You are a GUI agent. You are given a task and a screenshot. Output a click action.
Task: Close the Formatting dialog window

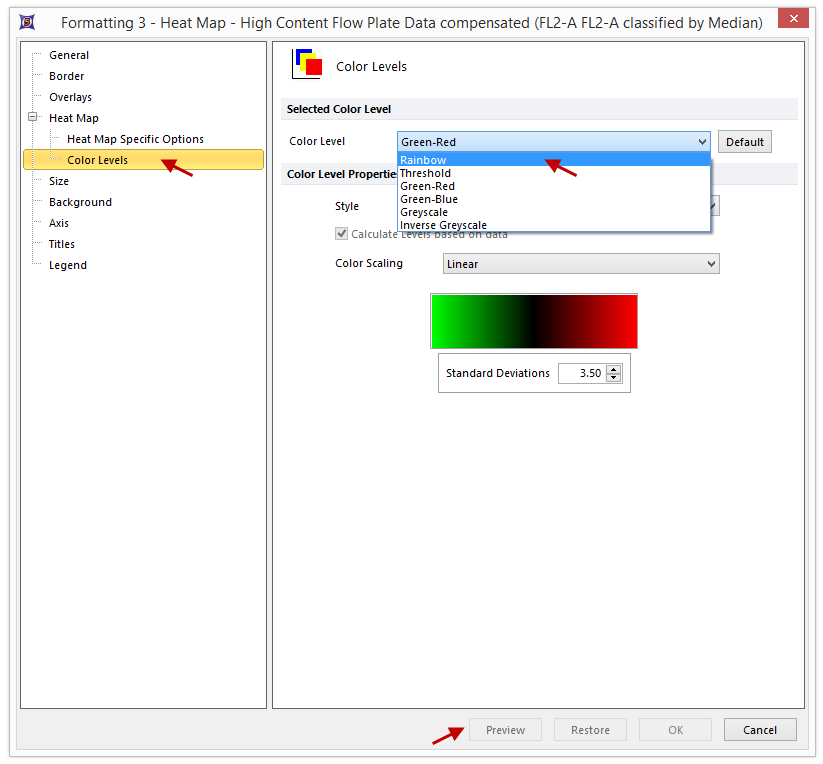(x=793, y=21)
